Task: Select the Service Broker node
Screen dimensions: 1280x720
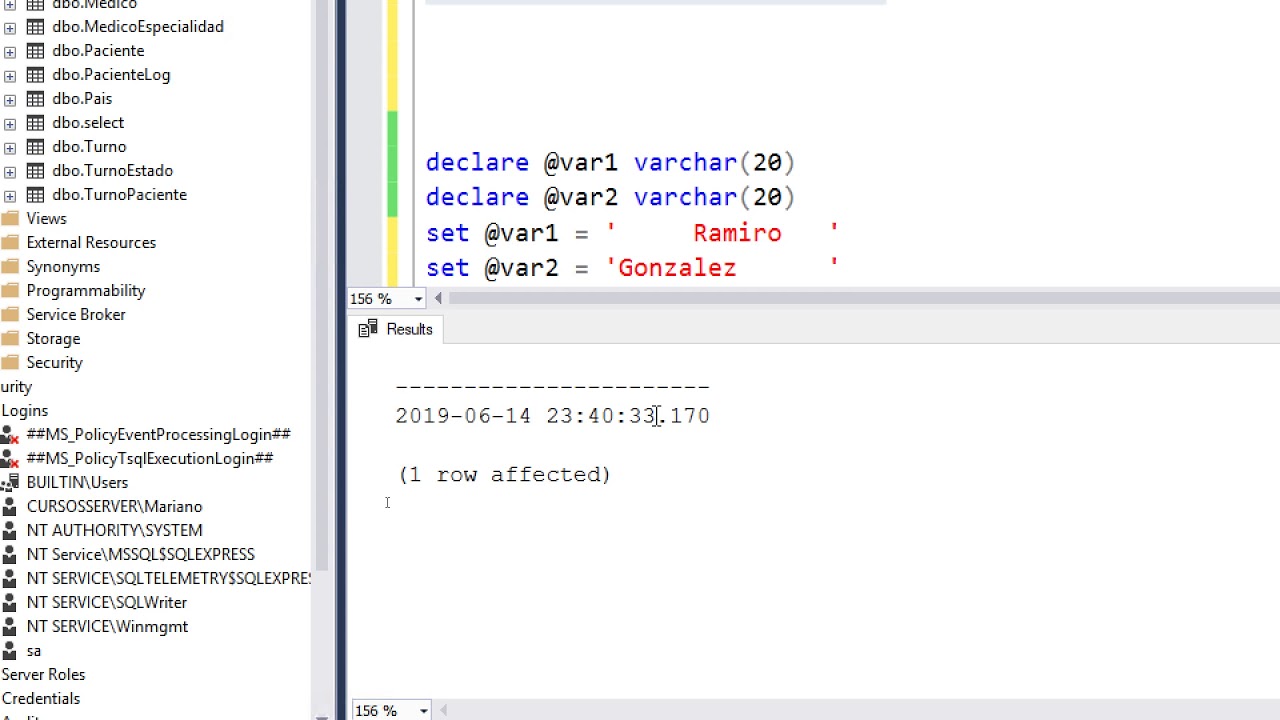Action: click(76, 314)
